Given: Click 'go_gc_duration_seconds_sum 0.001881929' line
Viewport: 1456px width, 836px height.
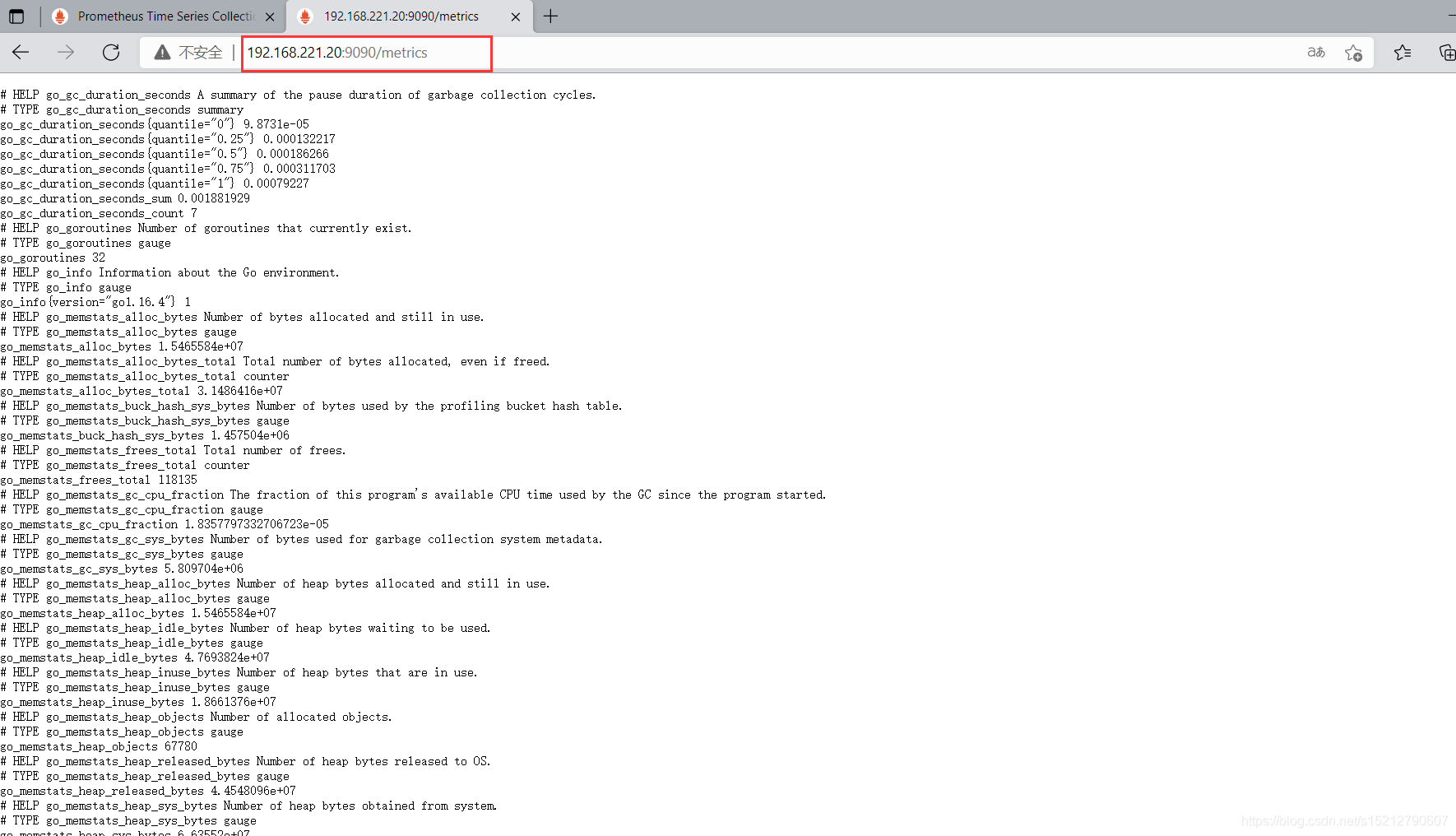Looking at the screenshot, I should [125, 198].
